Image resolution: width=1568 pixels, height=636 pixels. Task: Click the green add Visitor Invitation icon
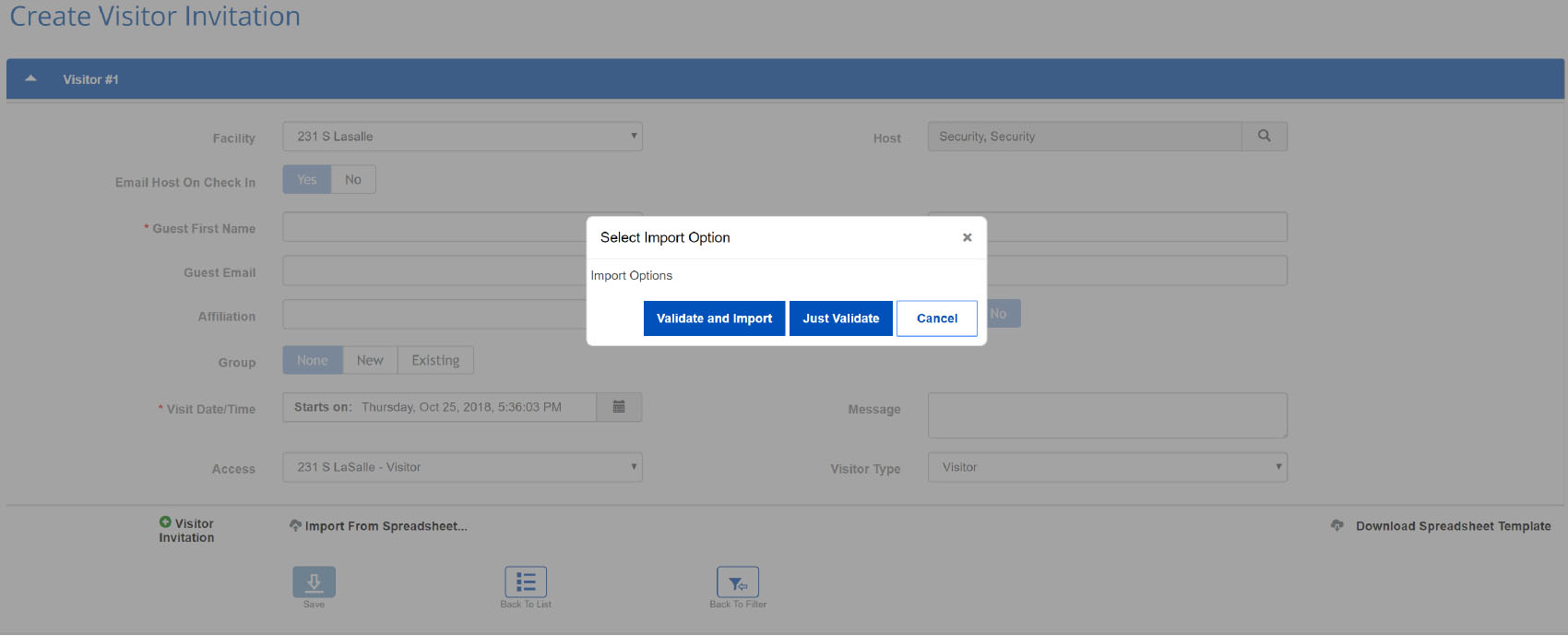(165, 522)
